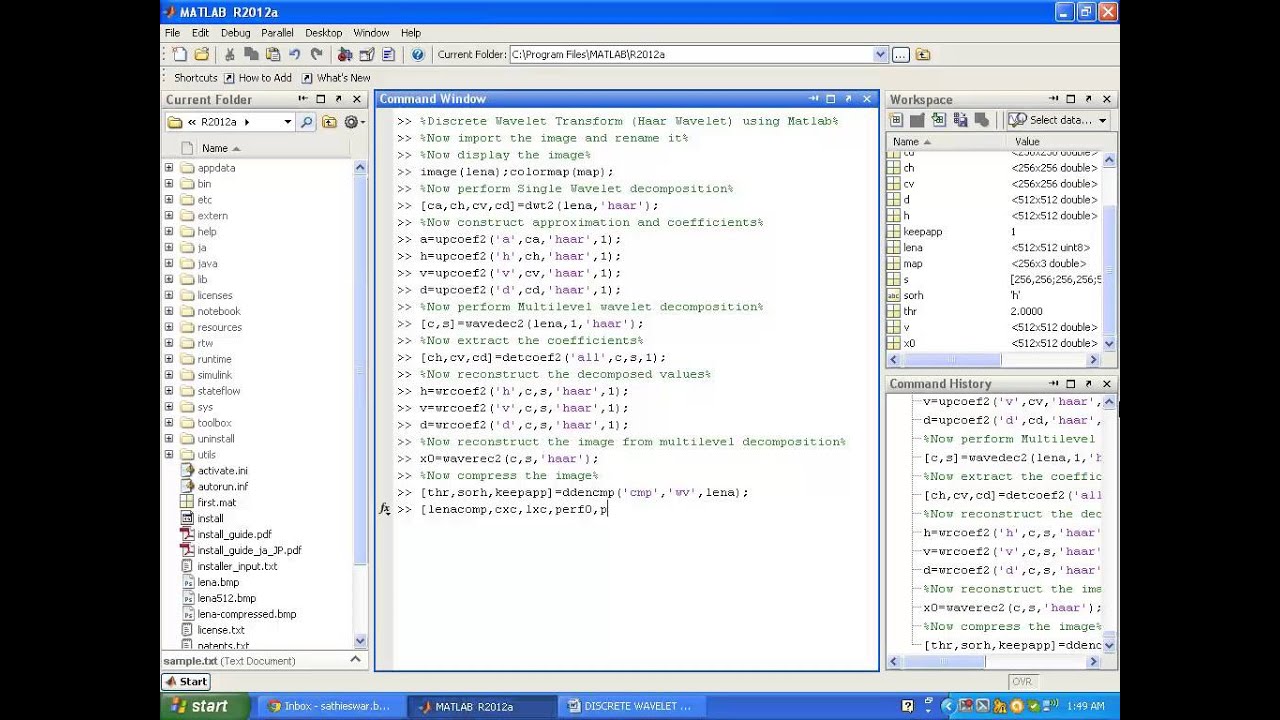Undo the last action
The height and width of the screenshot is (720, 1280).
295,55
